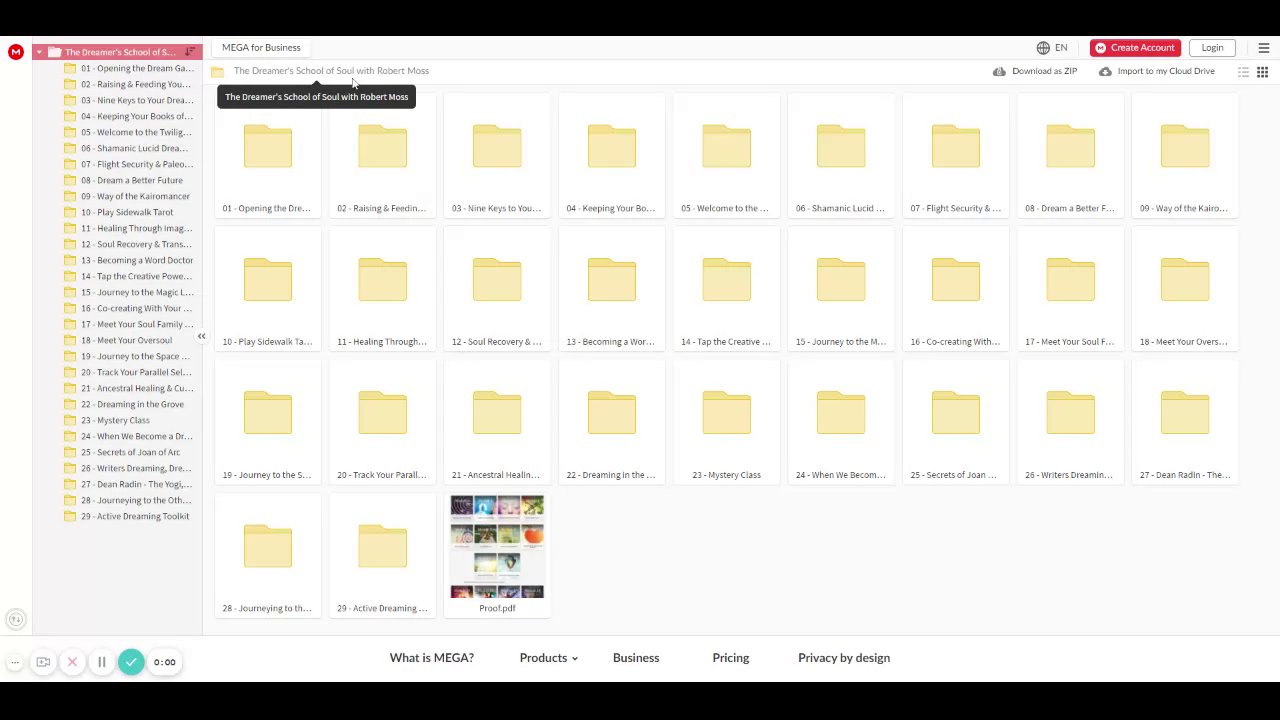Viewport: 1280px width, 720px height.
Task: Switch to list view icon
Action: [1243, 72]
